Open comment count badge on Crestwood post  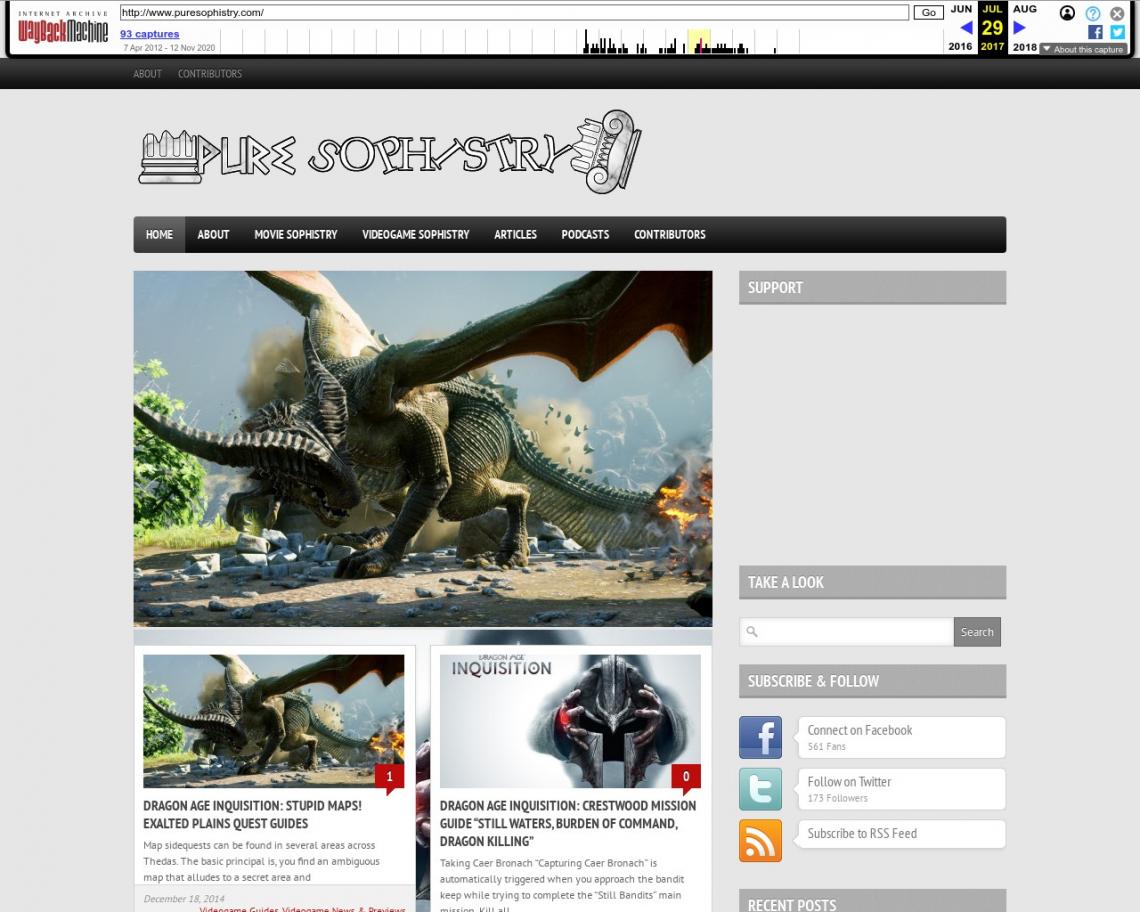click(686, 777)
